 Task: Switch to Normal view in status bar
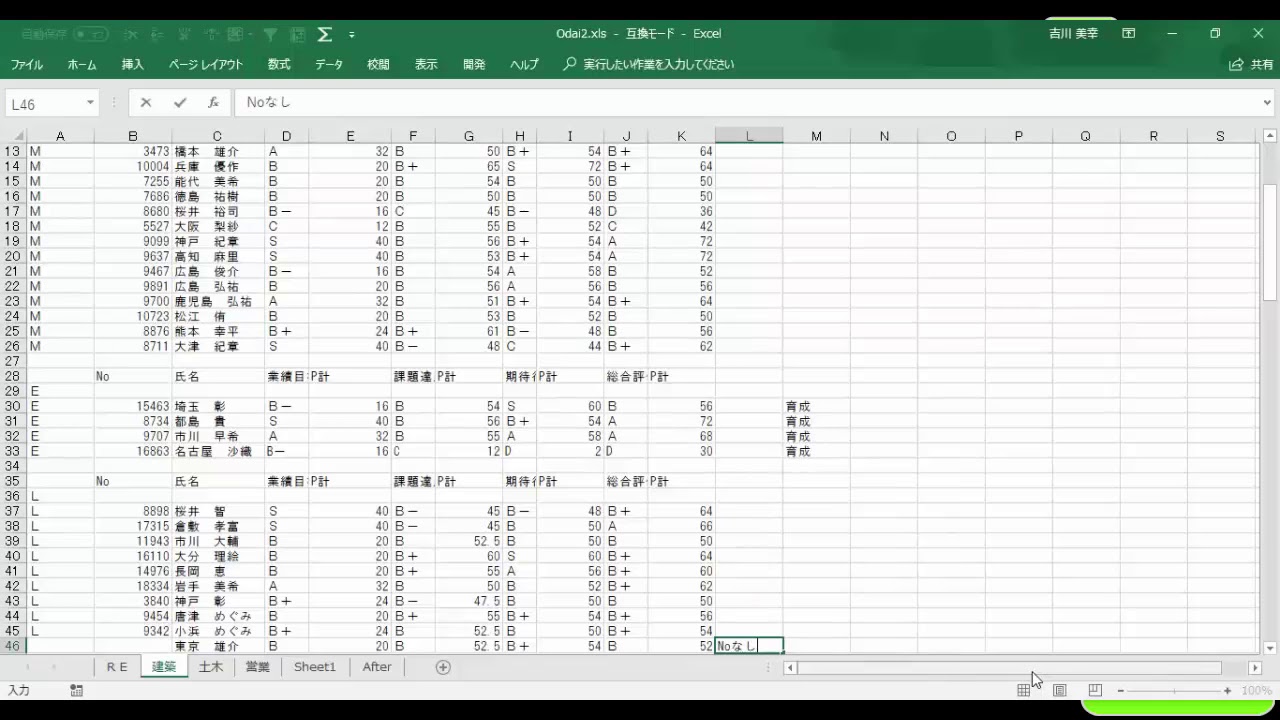click(1024, 690)
